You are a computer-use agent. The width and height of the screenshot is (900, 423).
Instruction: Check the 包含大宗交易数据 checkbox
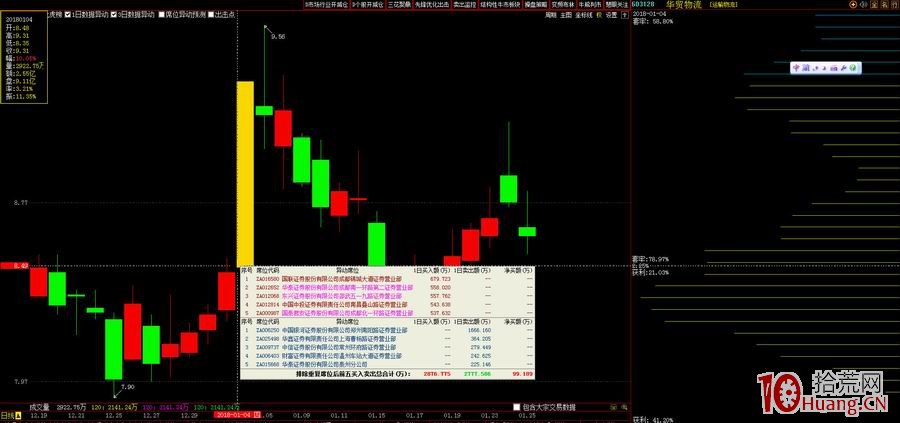click(x=517, y=407)
